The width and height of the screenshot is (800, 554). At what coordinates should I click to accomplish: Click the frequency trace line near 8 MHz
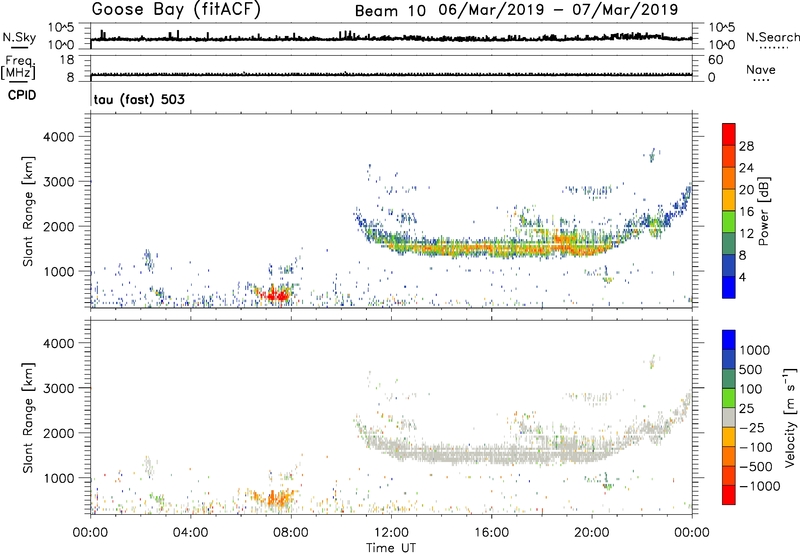[391, 75]
